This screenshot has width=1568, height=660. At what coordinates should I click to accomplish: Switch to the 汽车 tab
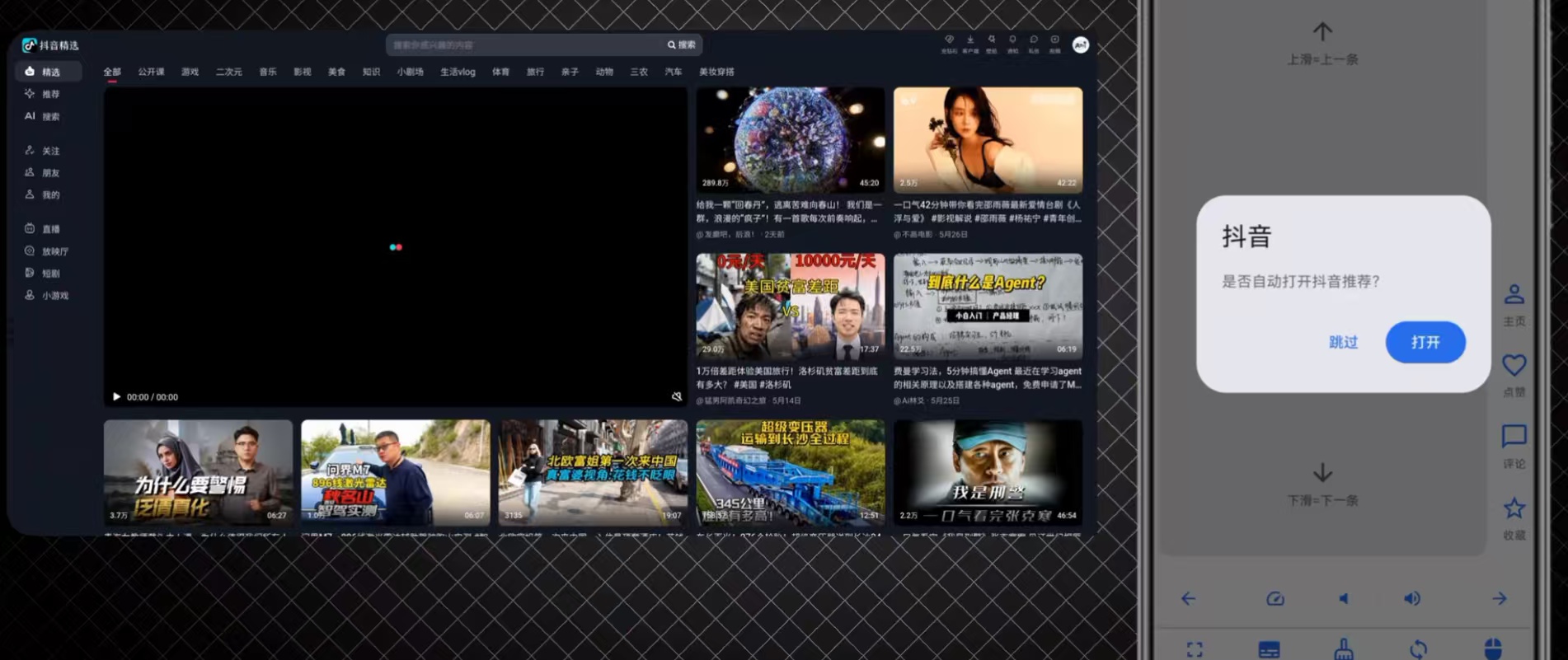pos(673,72)
